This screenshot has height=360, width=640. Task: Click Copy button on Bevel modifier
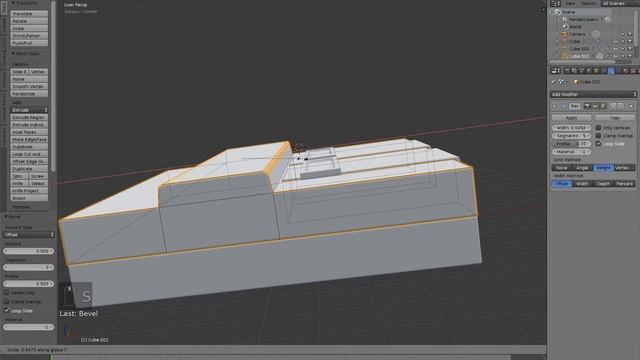[x=614, y=118]
